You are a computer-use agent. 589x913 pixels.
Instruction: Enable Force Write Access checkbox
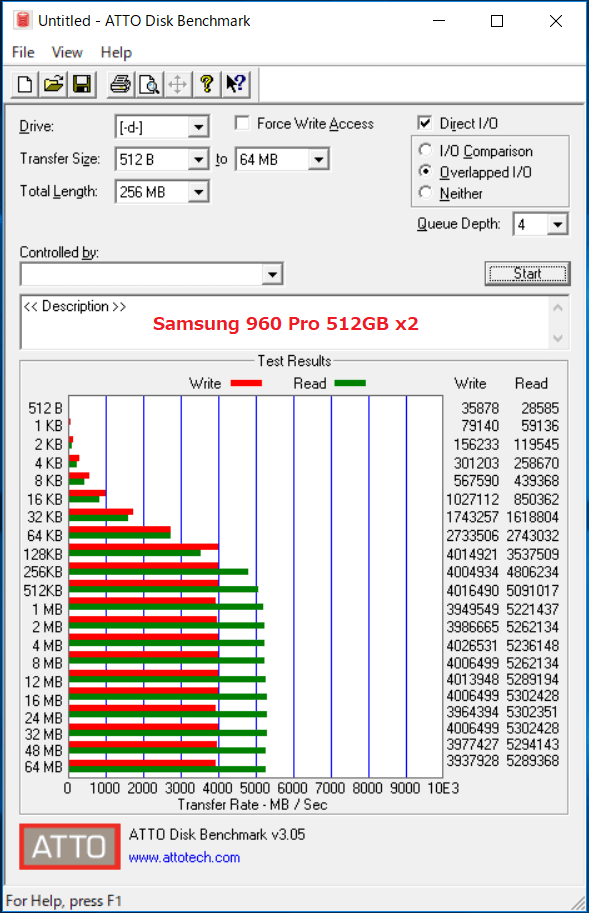click(242, 123)
